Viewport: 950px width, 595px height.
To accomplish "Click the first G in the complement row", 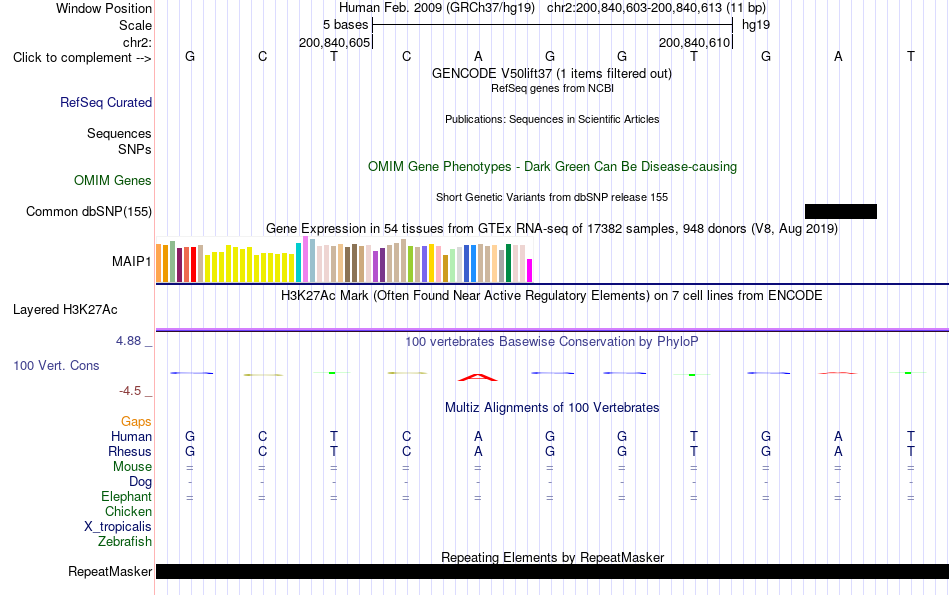I will pos(190,56).
